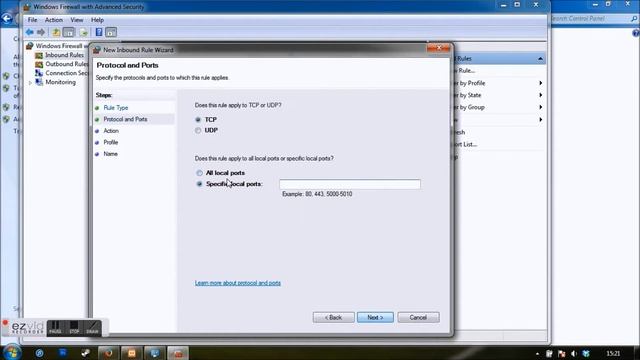Select the UDP radio button
This screenshot has height=360, width=640.
pos(198,131)
